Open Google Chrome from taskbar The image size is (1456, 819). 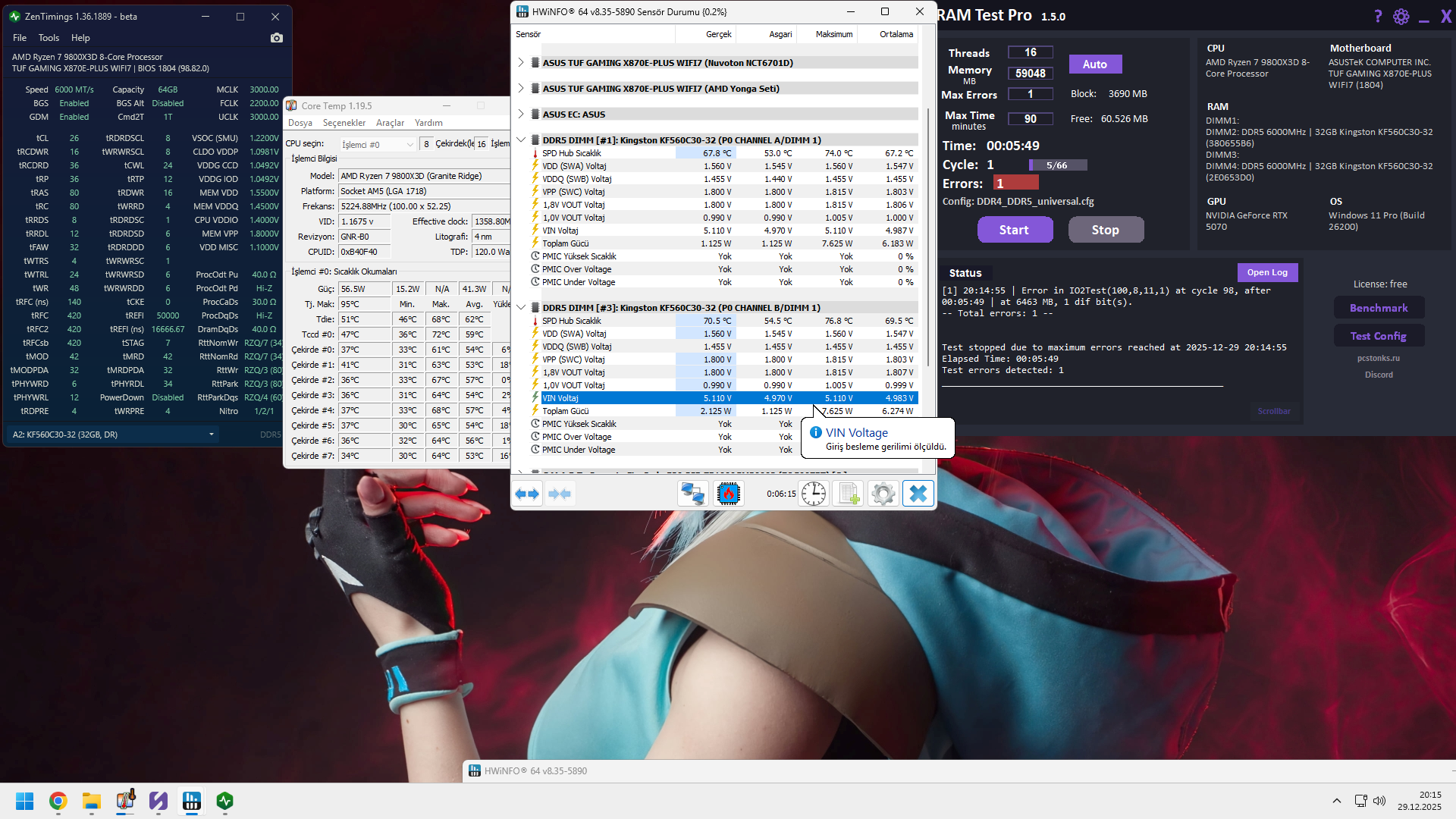click(58, 801)
